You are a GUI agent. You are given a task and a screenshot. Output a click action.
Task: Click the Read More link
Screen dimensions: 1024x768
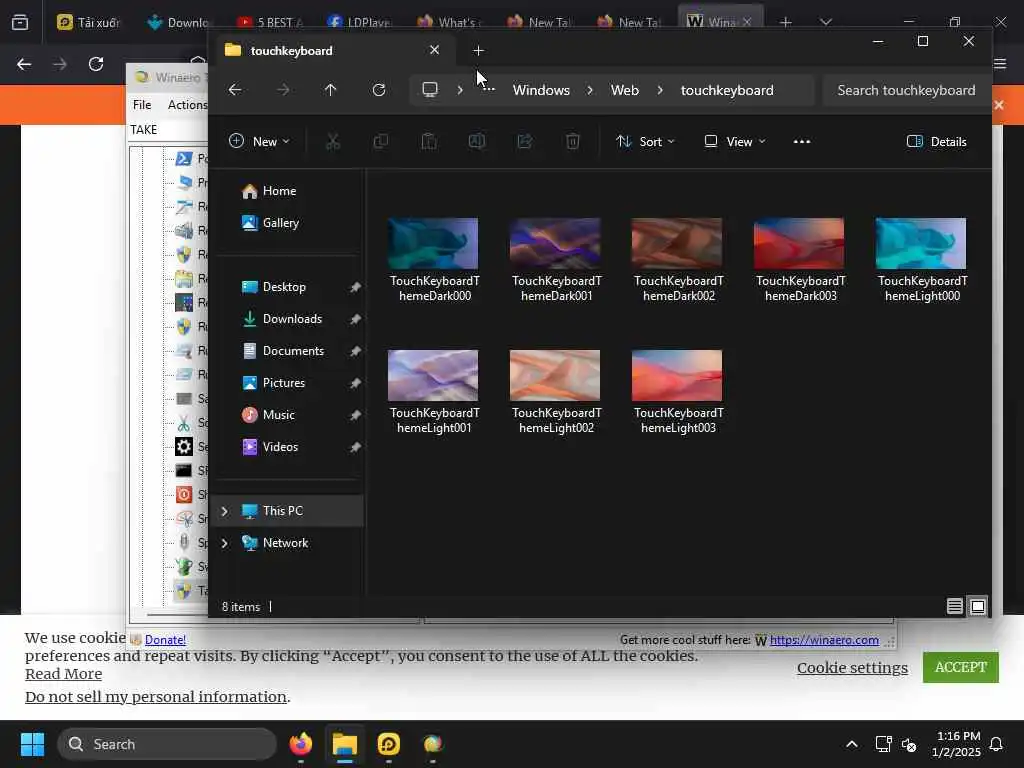[x=63, y=674]
